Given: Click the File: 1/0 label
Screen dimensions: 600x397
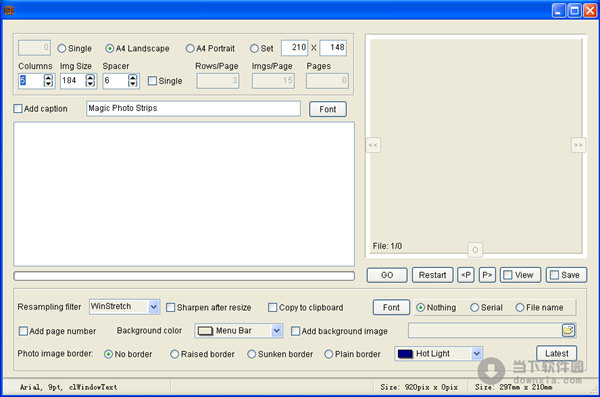Looking at the screenshot, I should tap(387, 246).
